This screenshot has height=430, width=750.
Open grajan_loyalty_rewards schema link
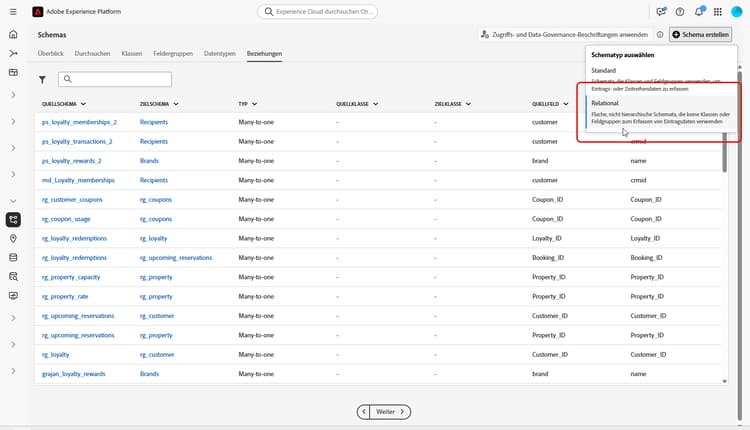coord(74,374)
